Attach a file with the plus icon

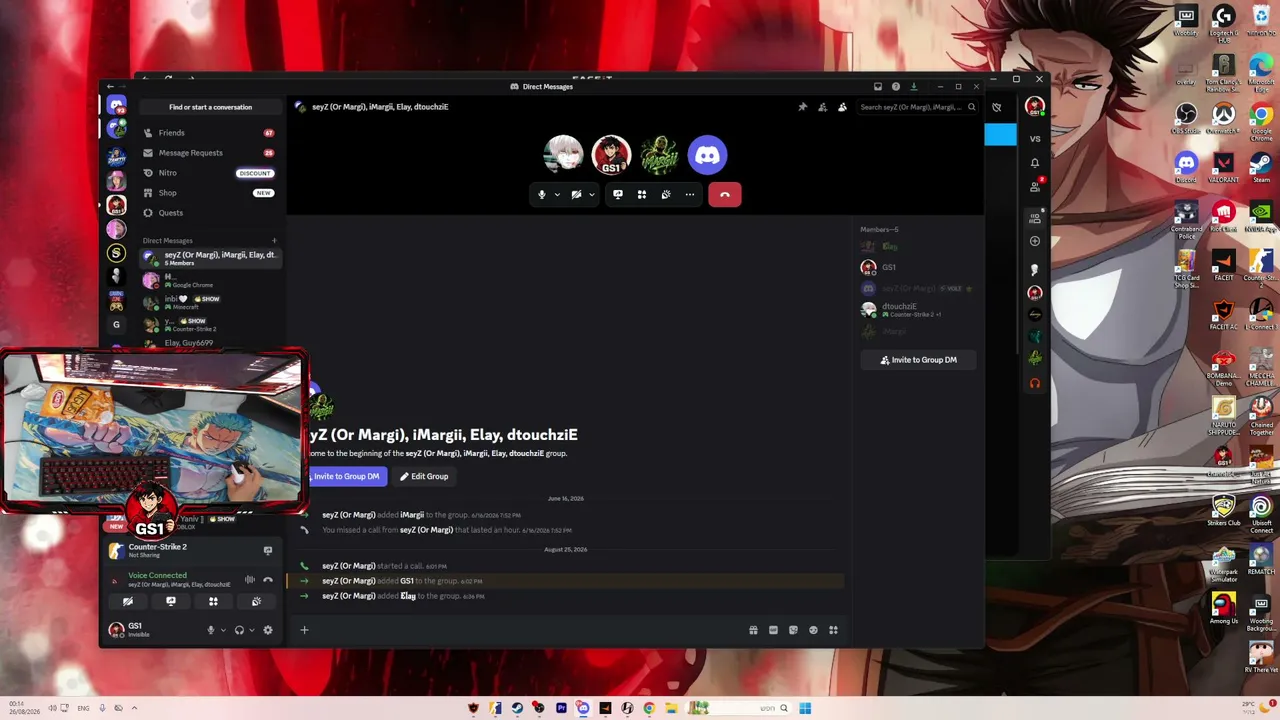(304, 630)
